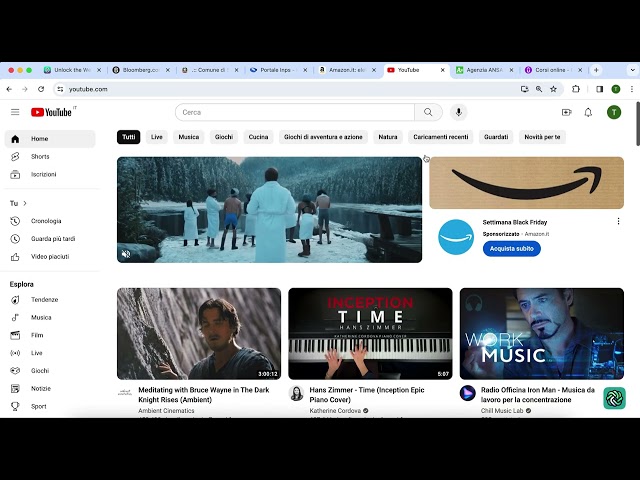Image resolution: width=640 pixels, height=480 pixels.
Task: Select the Tutti filter chip
Action: coord(129,137)
